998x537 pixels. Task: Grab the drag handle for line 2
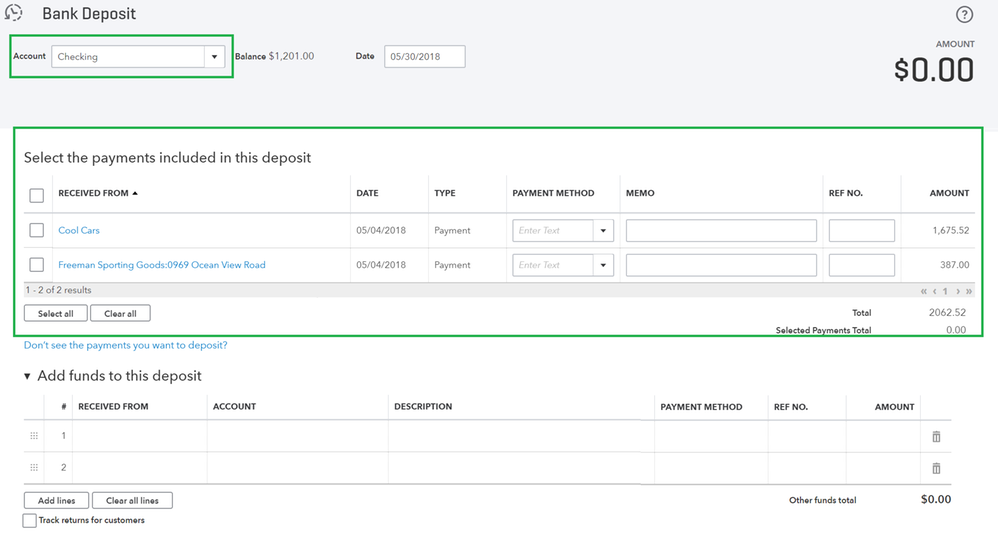(x=34, y=467)
